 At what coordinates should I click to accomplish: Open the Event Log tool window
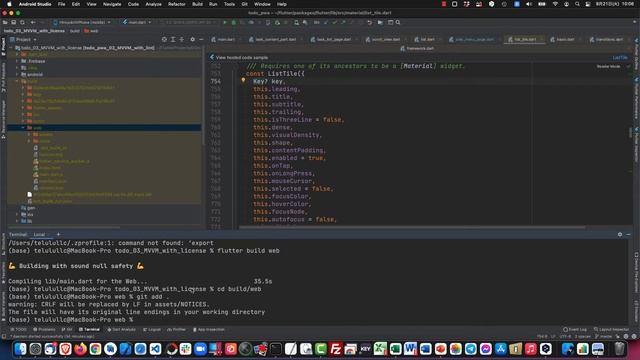point(575,329)
